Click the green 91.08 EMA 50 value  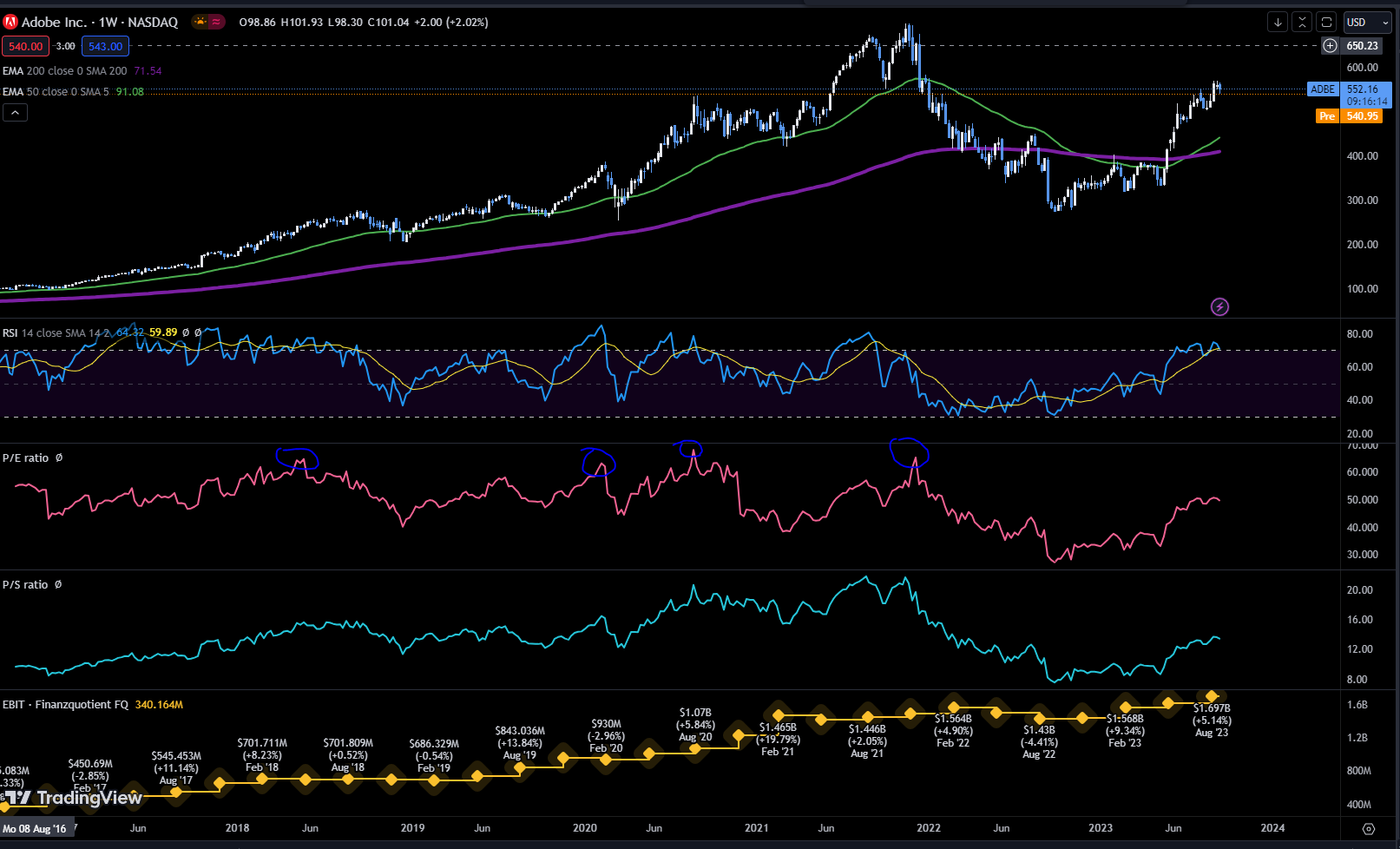pos(130,92)
